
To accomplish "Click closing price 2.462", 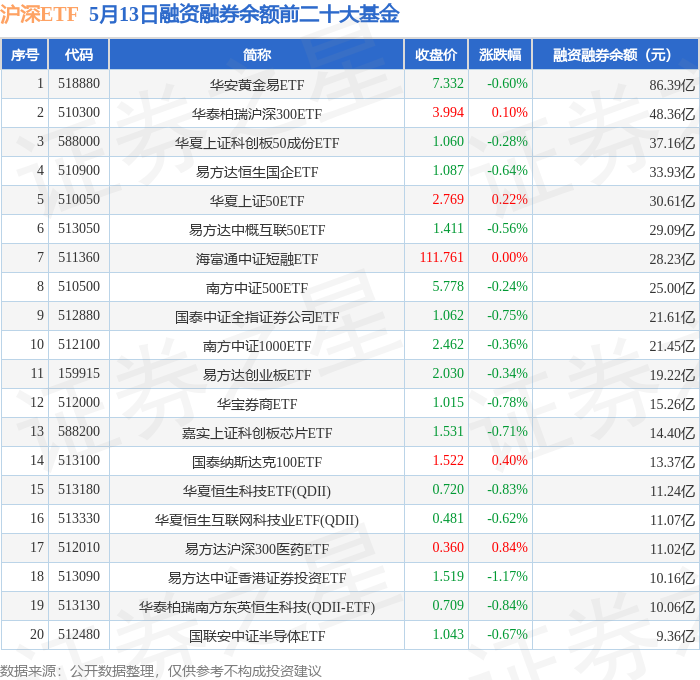I will point(448,345).
